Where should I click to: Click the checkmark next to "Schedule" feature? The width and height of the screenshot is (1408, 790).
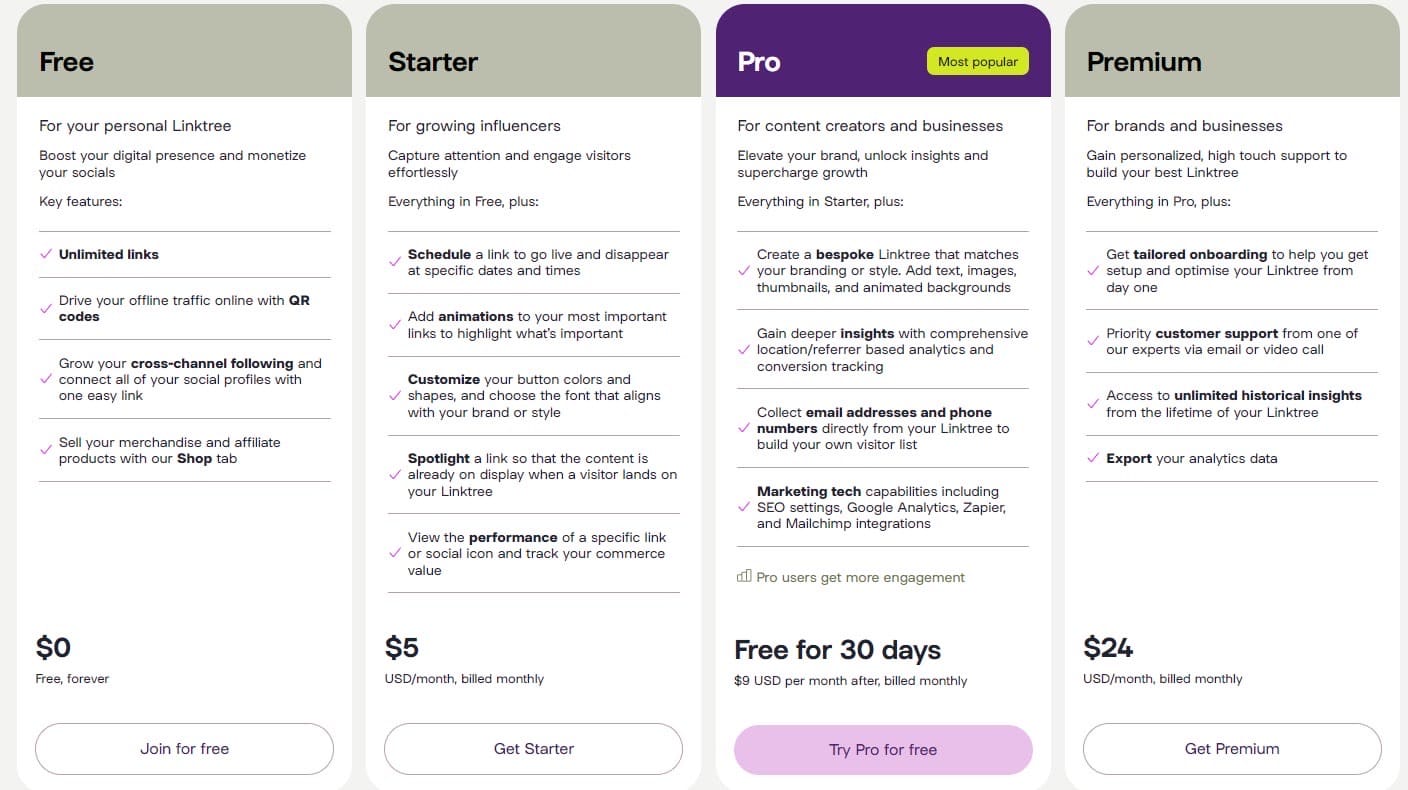click(x=393, y=262)
